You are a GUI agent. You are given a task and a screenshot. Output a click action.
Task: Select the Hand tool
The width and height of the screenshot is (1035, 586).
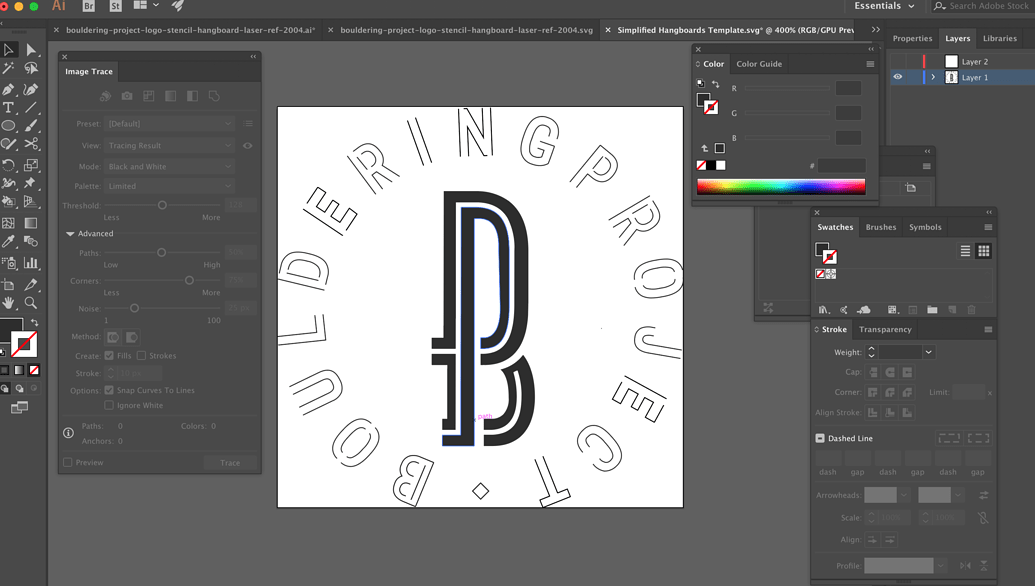click(10, 303)
